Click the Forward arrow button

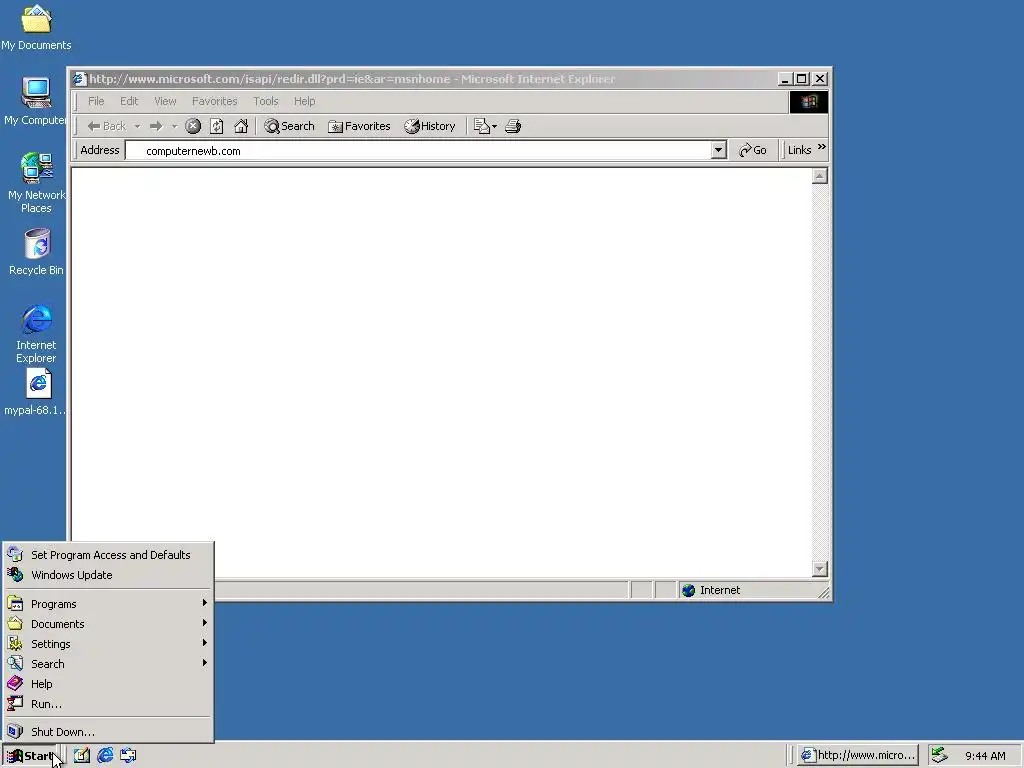[x=156, y=126]
